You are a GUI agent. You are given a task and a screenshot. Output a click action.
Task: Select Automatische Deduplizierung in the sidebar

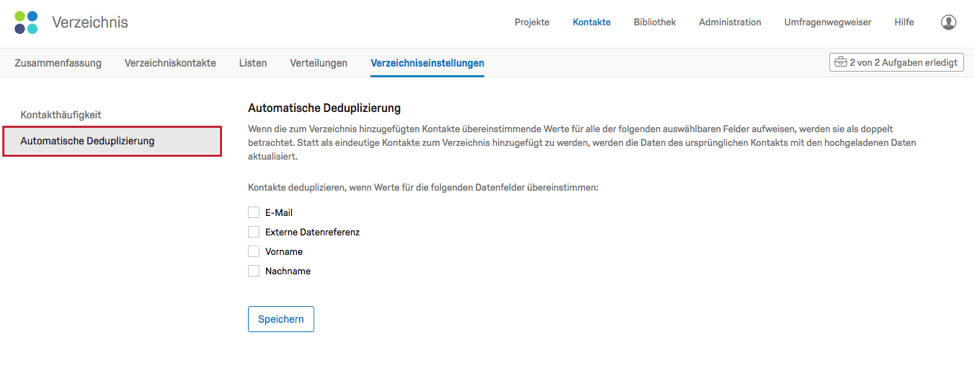tap(112, 141)
